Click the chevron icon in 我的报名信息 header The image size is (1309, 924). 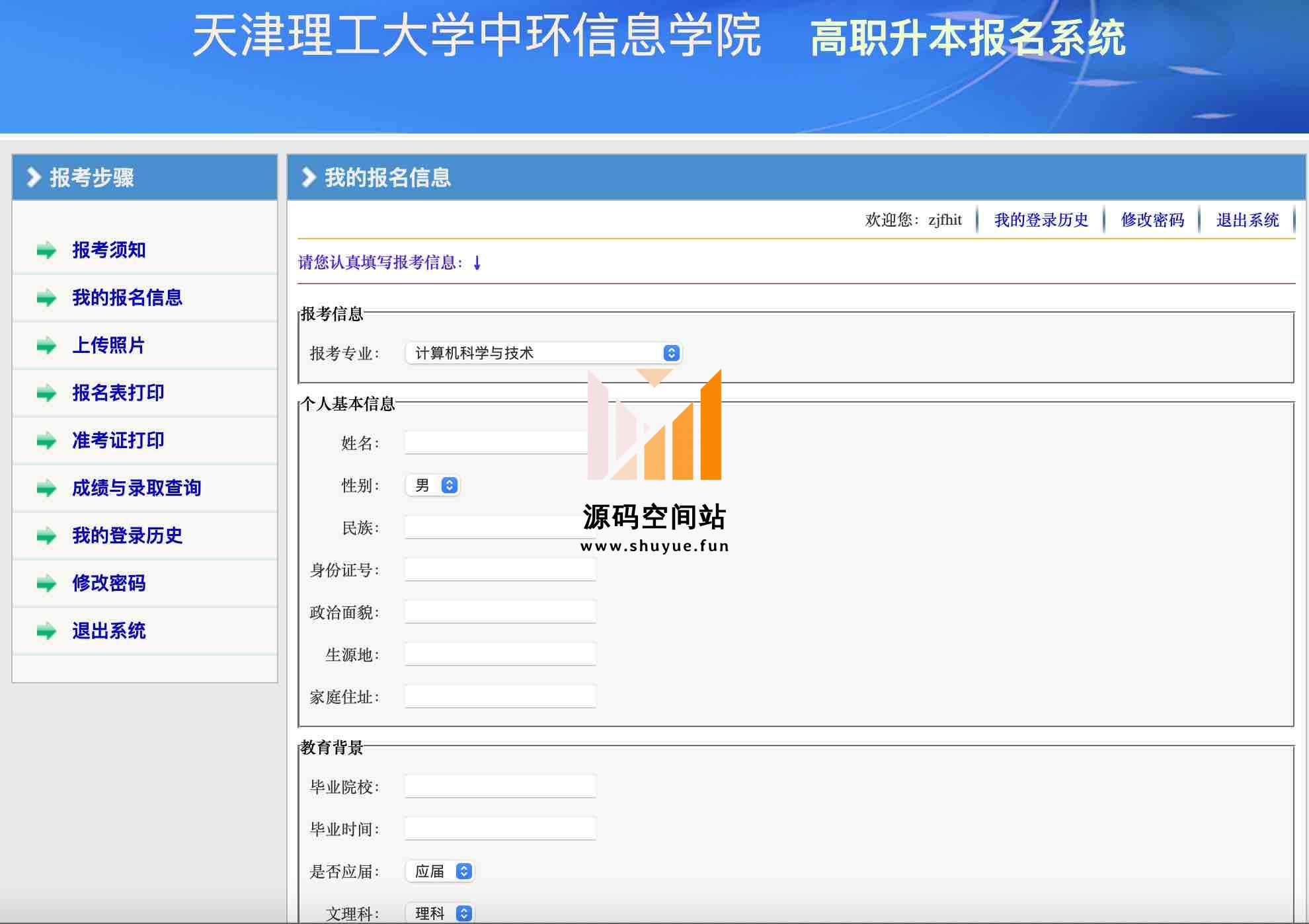click(x=308, y=177)
